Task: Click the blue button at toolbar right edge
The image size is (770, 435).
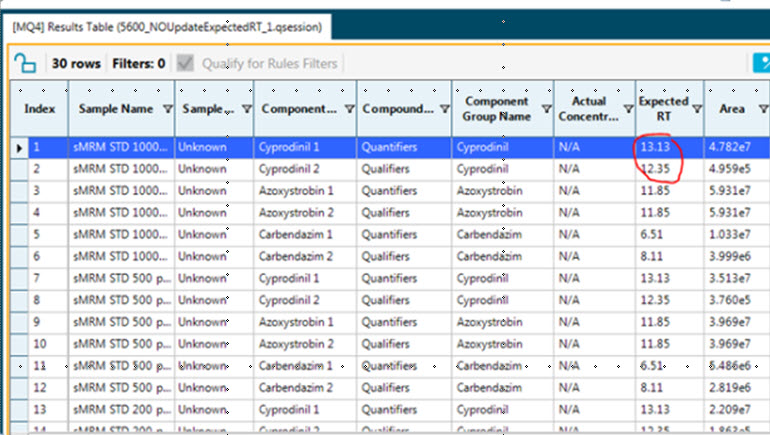Action: pos(762,63)
